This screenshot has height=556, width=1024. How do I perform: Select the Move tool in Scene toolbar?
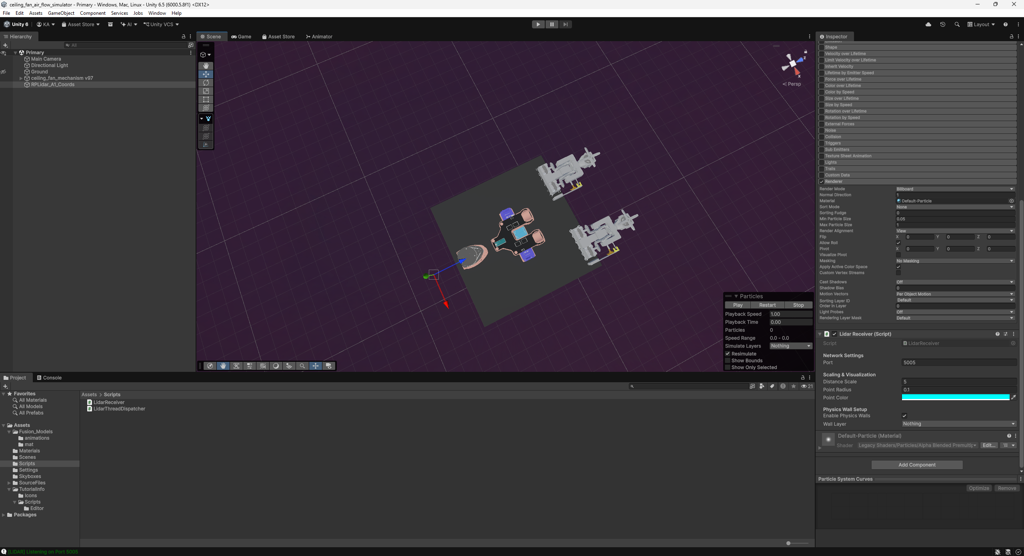coord(206,74)
